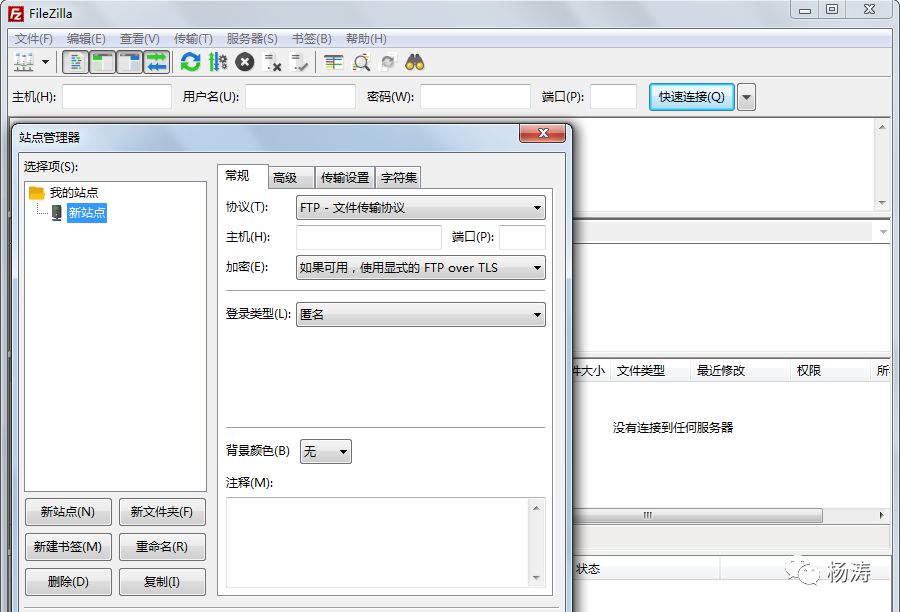Open the 编辑(E) menu

click(86, 38)
